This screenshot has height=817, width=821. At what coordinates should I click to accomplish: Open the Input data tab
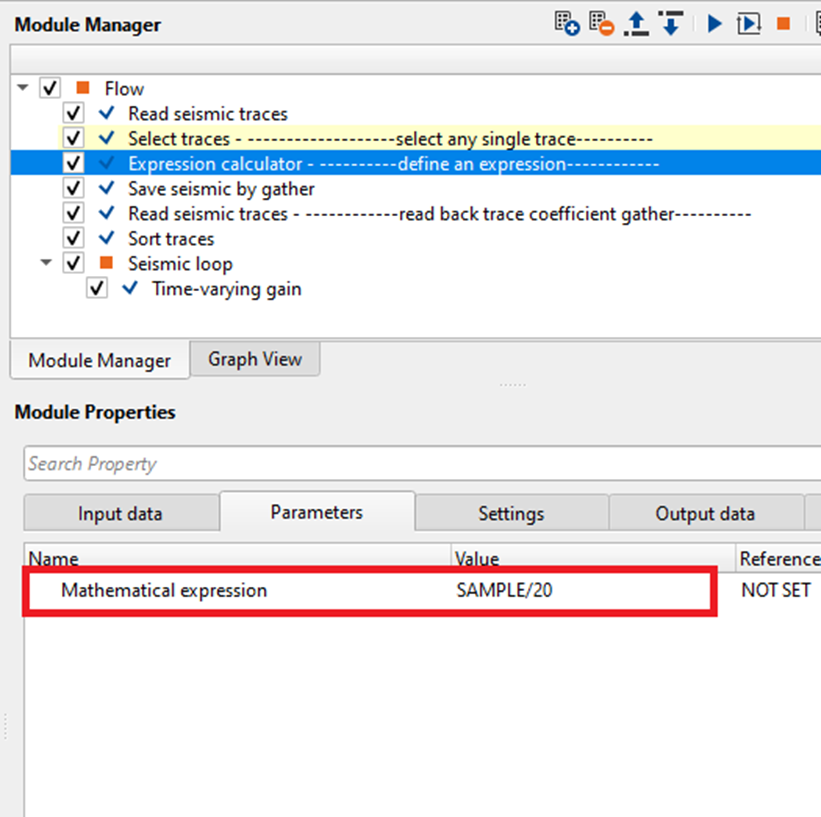120,514
